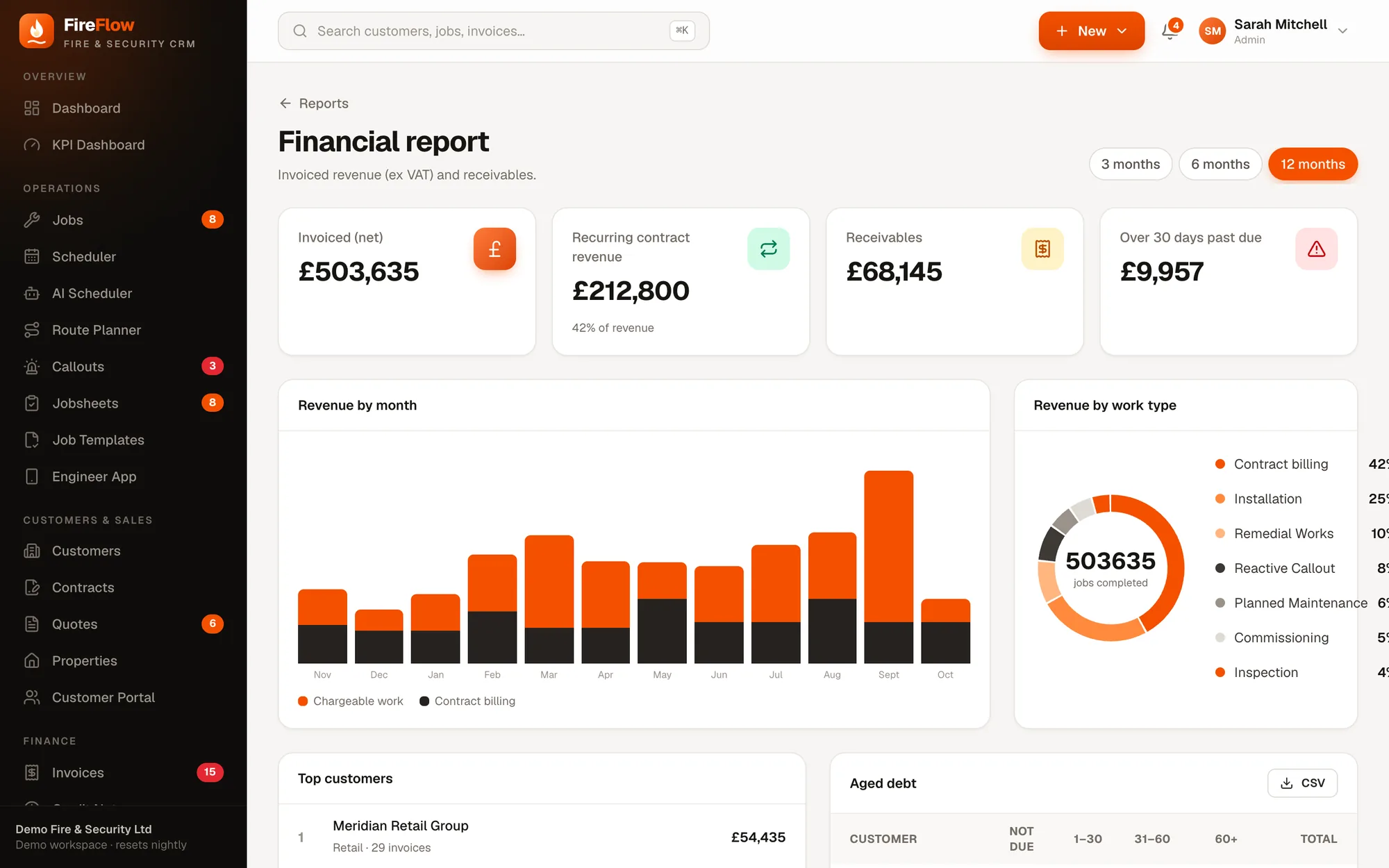Click the TOTAL column header
The width and height of the screenshot is (1389, 868).
tap(1318, 839)
